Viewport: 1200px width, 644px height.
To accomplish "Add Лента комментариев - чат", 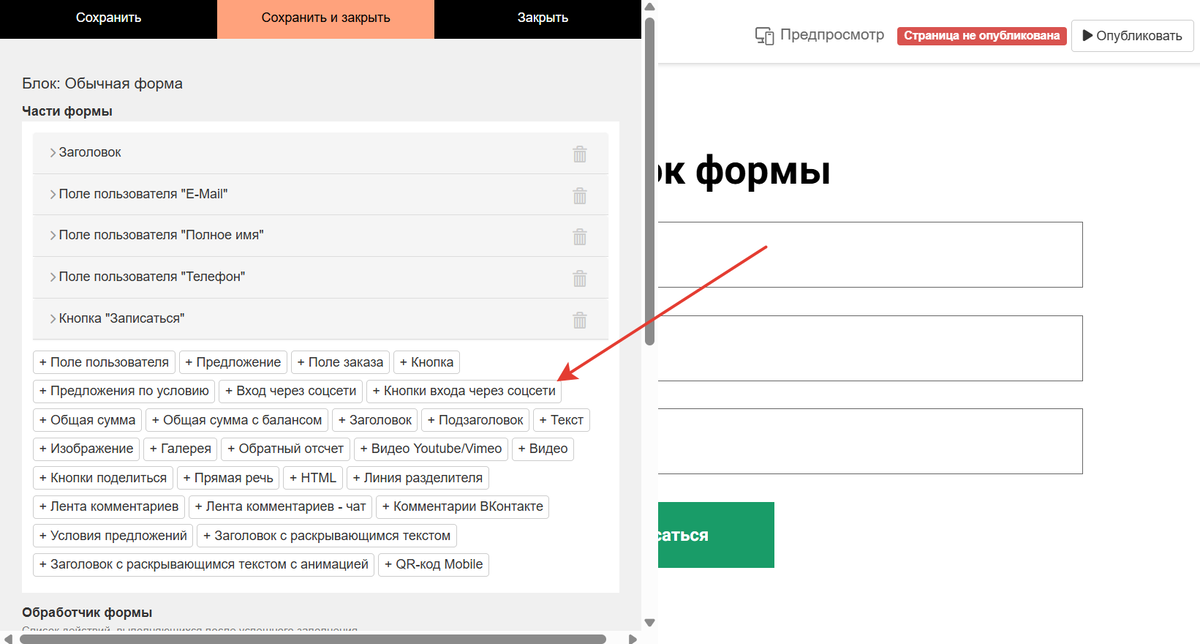I will pyautogui.click(x=282, y=507).
